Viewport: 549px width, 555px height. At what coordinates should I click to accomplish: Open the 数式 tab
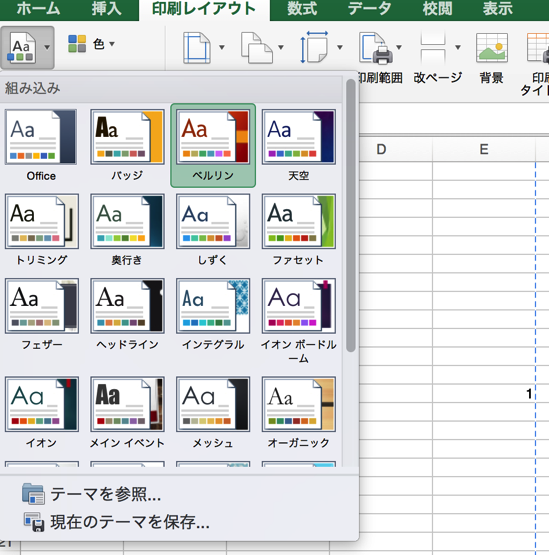click(302, 8)
